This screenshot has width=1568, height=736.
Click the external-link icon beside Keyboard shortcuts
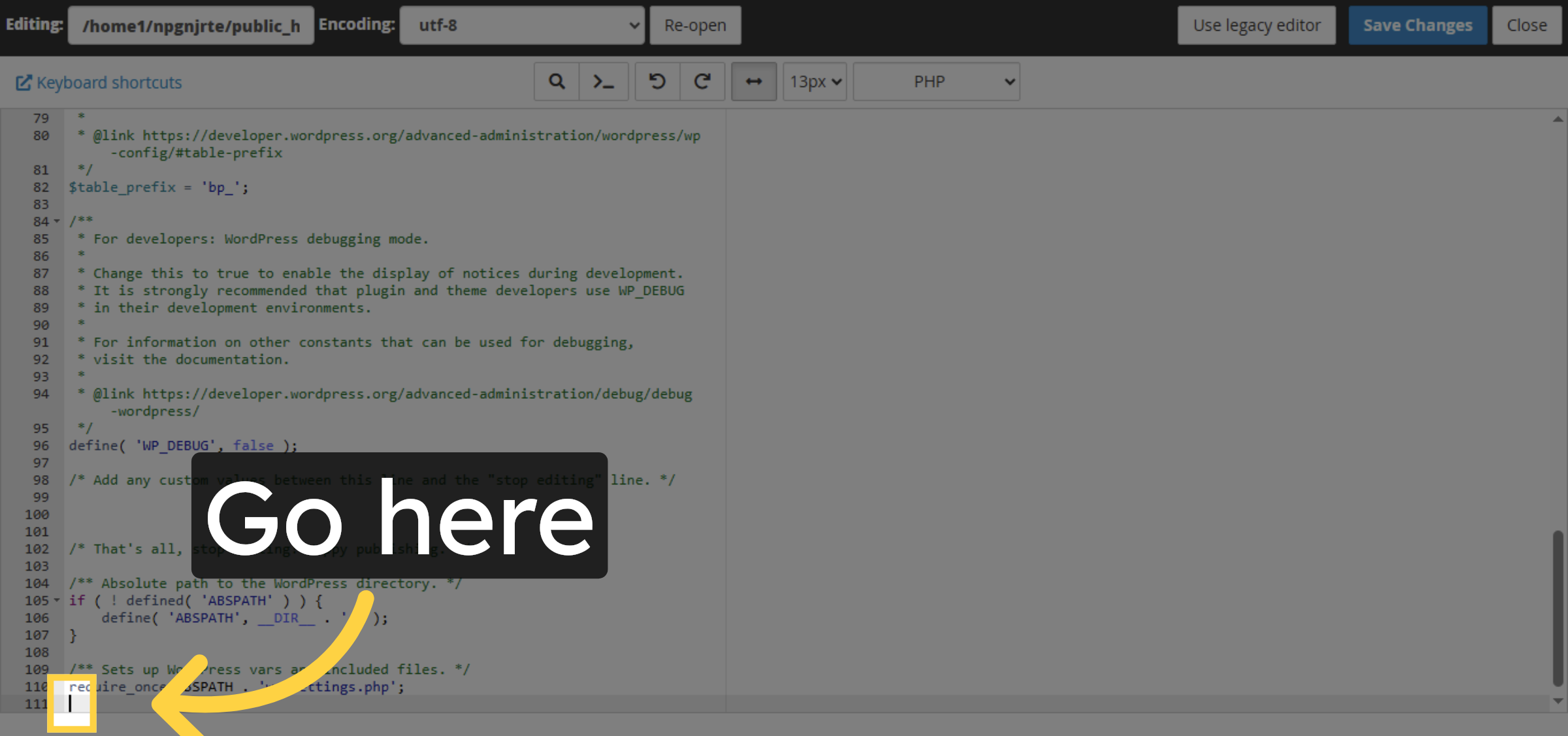click(x=24, y=82)
